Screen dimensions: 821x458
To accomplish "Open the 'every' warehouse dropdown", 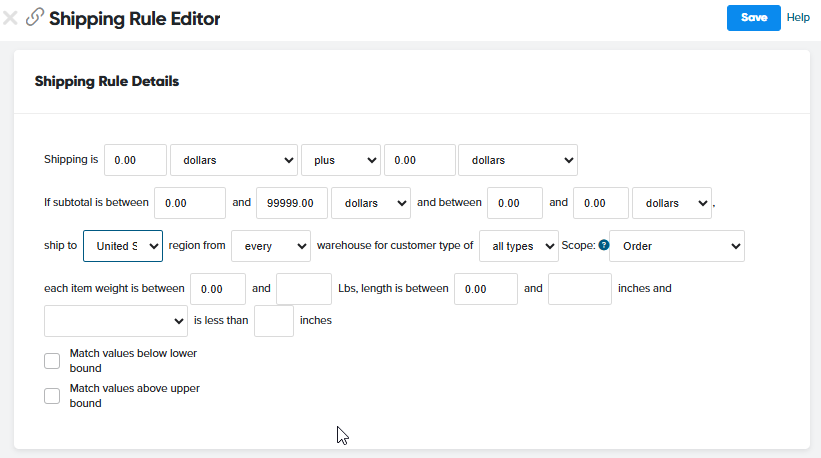I will point(271,246).
